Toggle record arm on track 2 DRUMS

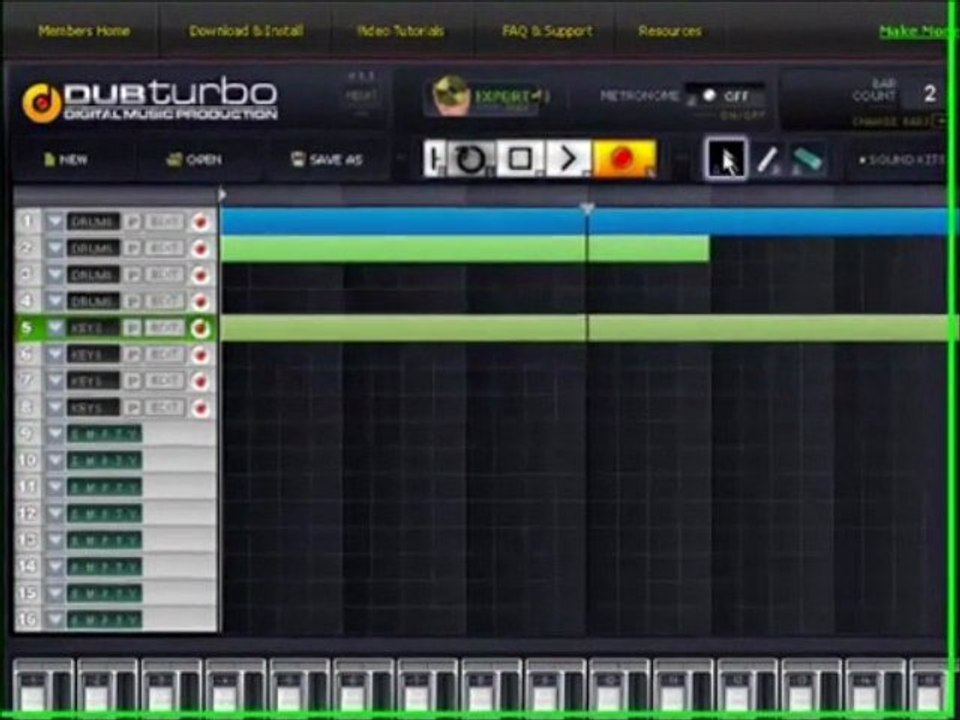(x=200, y=249)
